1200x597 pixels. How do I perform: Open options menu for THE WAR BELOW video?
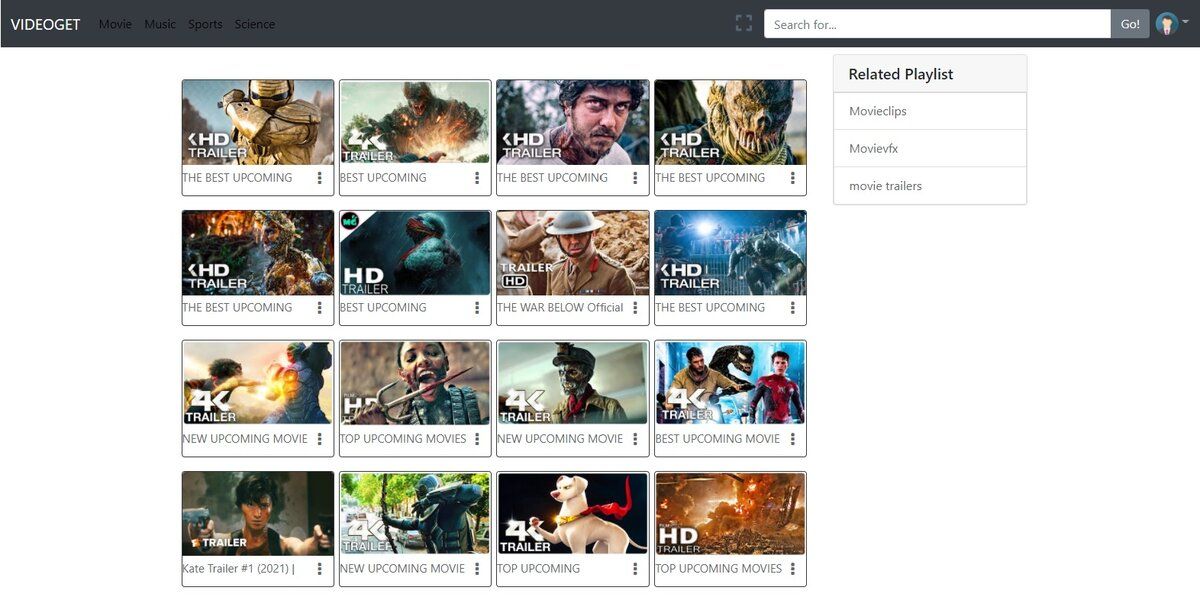[635, 308]
